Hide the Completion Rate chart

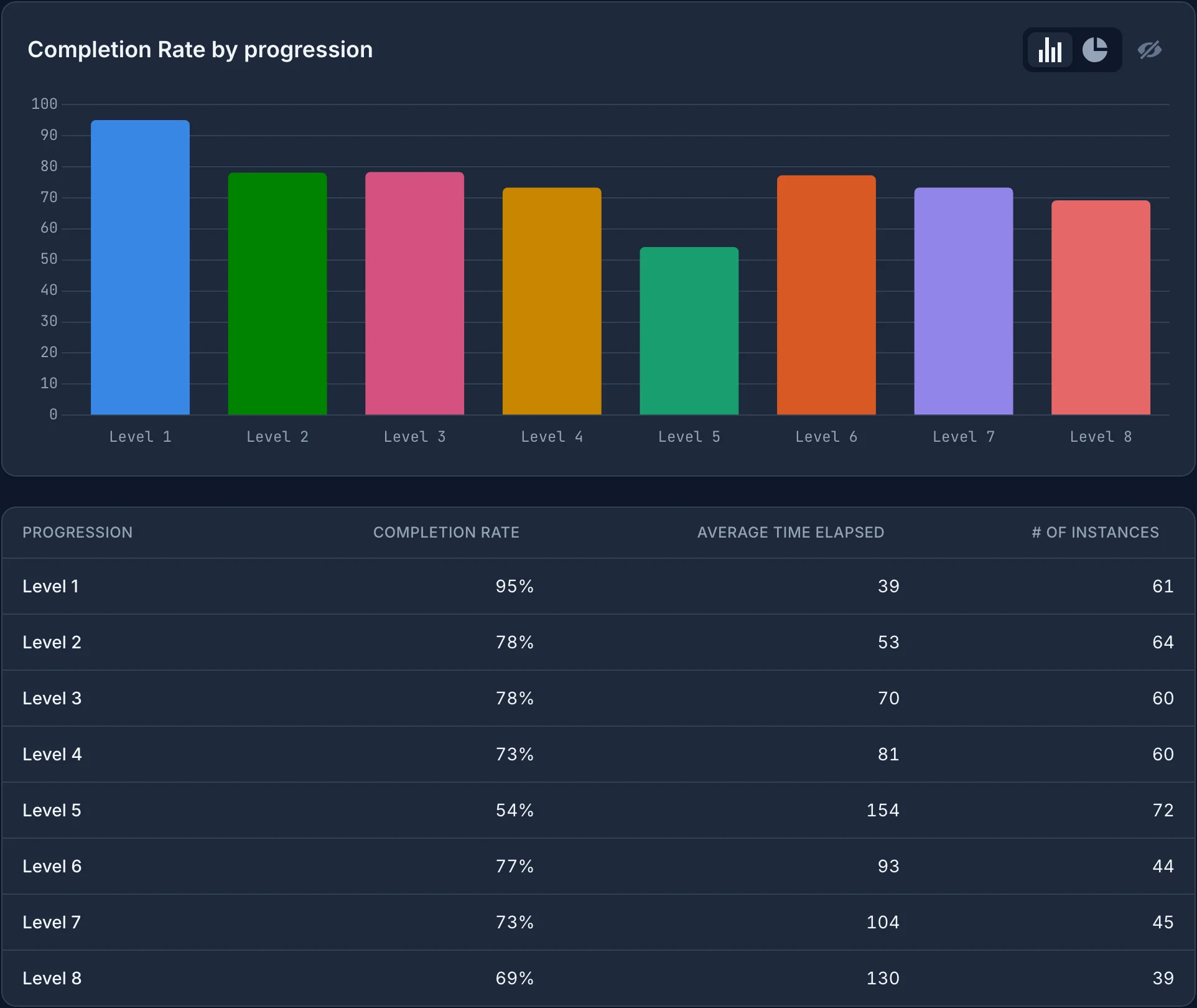[x=1150, y=50]
